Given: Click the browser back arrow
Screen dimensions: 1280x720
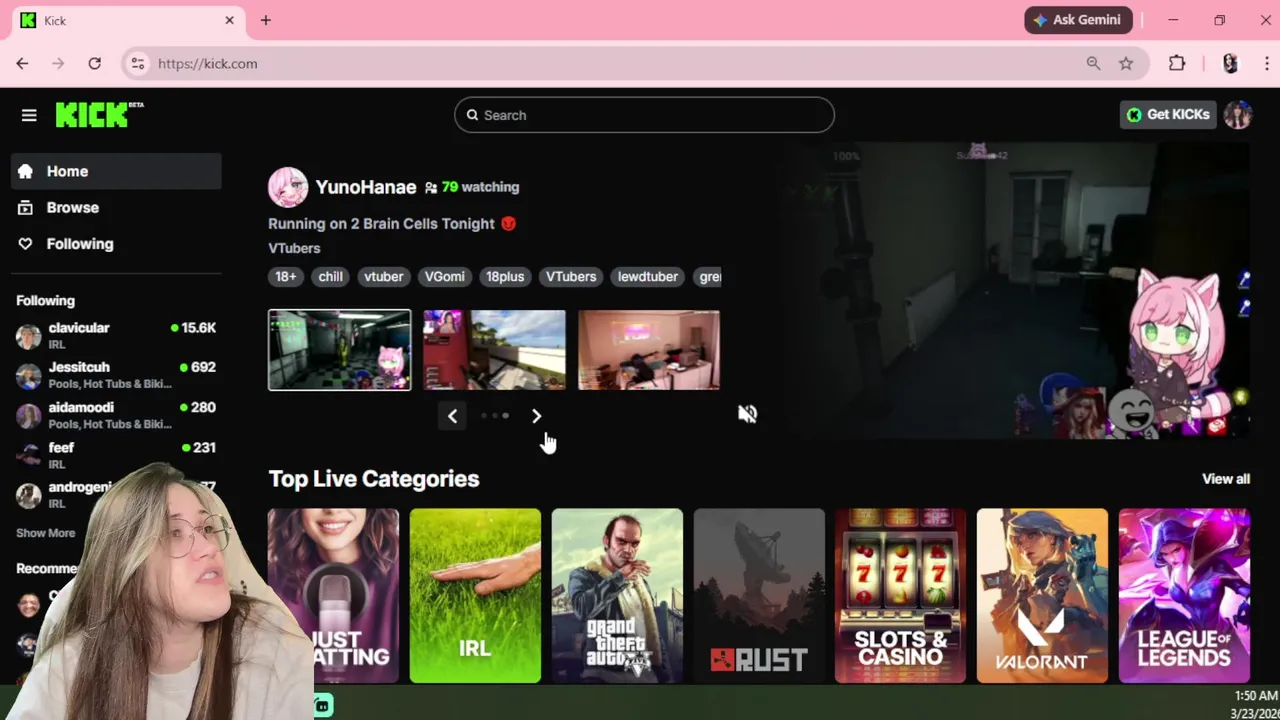Looking at the screenshot, I should [x=22, y=63].
